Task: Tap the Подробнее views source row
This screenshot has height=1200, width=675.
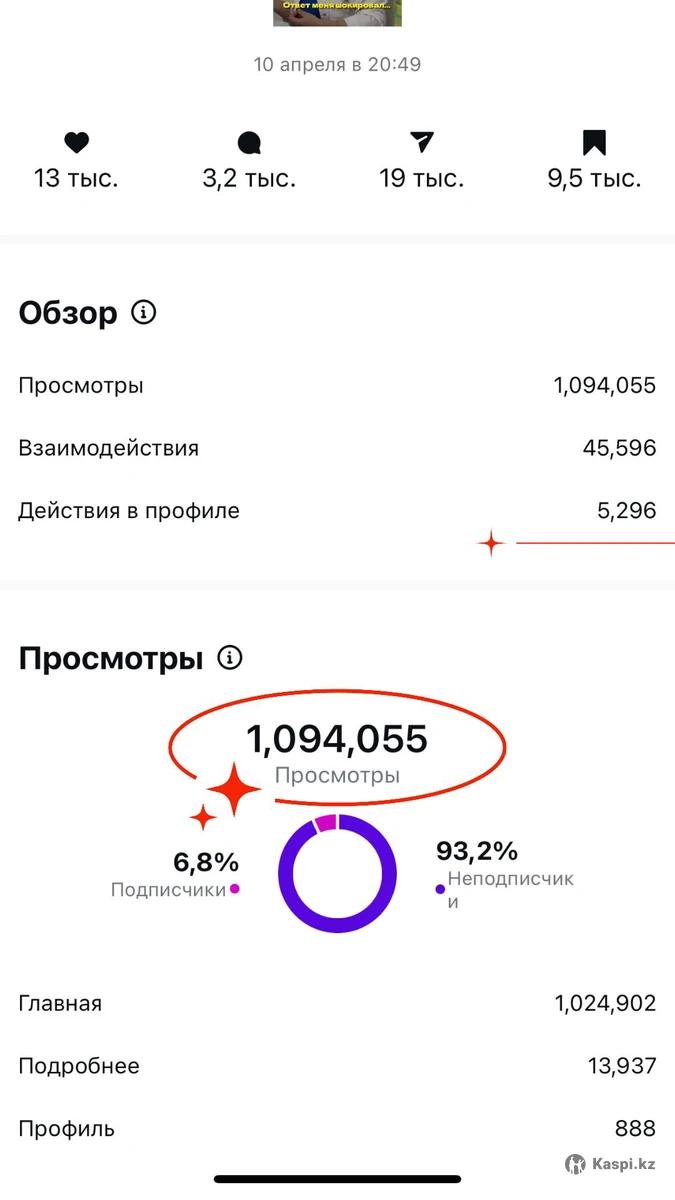Action: [337, 1066]
